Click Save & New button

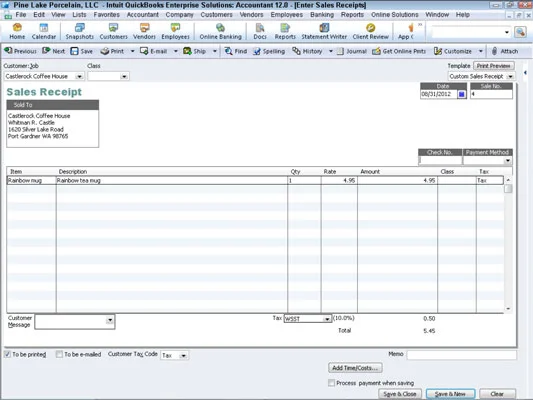click(x=450, y=394)
